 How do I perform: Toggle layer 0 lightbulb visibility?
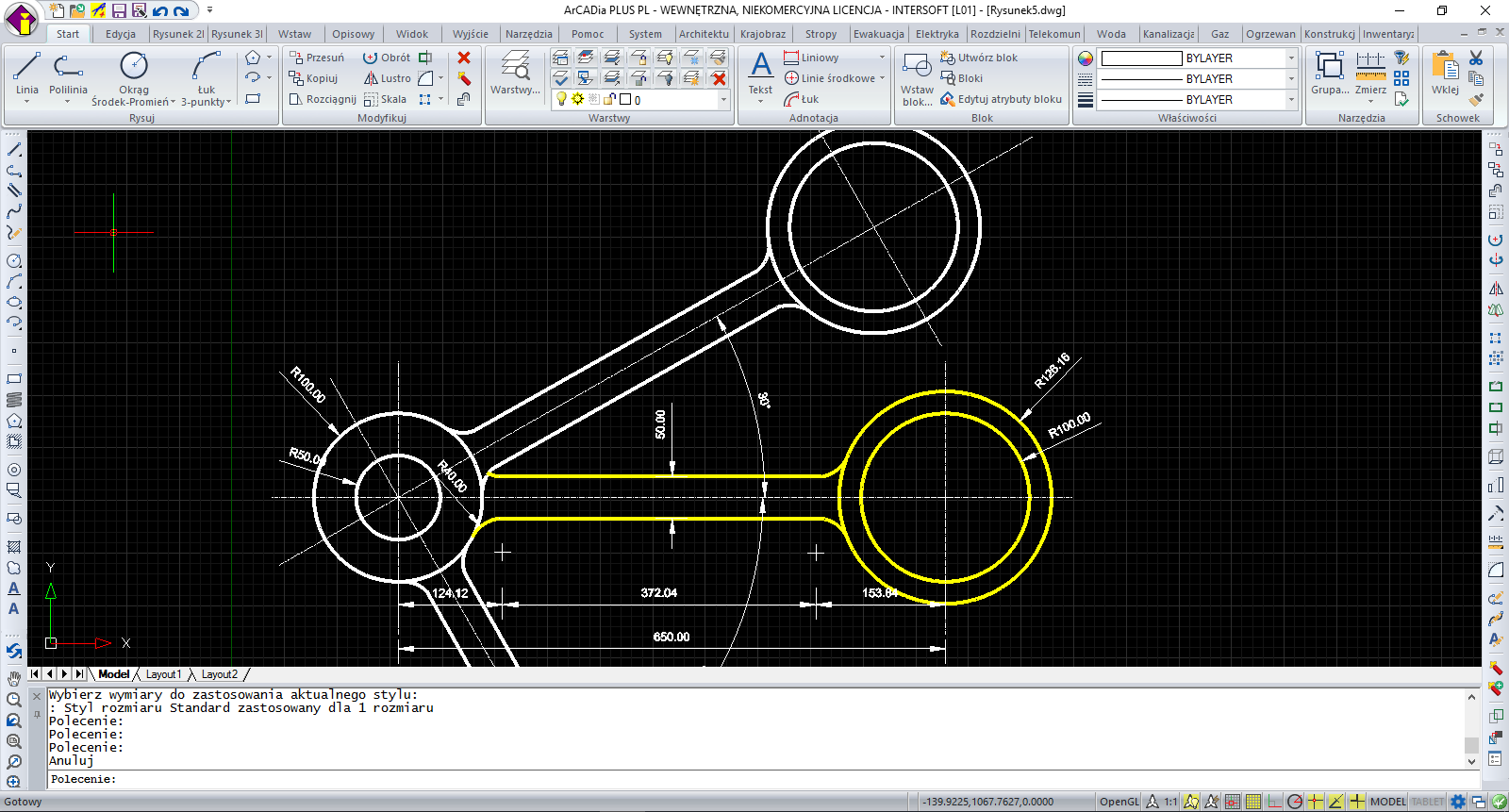click(561, 99)
